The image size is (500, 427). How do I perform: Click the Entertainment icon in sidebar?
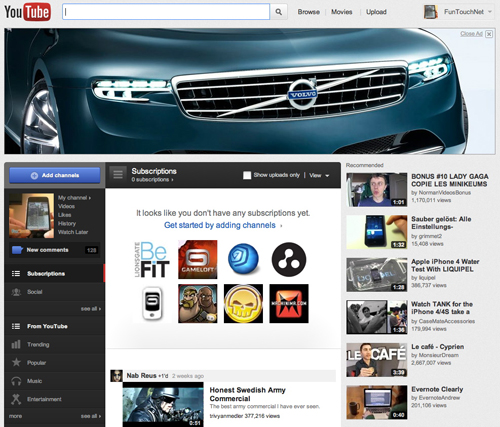tap(16, 399)
